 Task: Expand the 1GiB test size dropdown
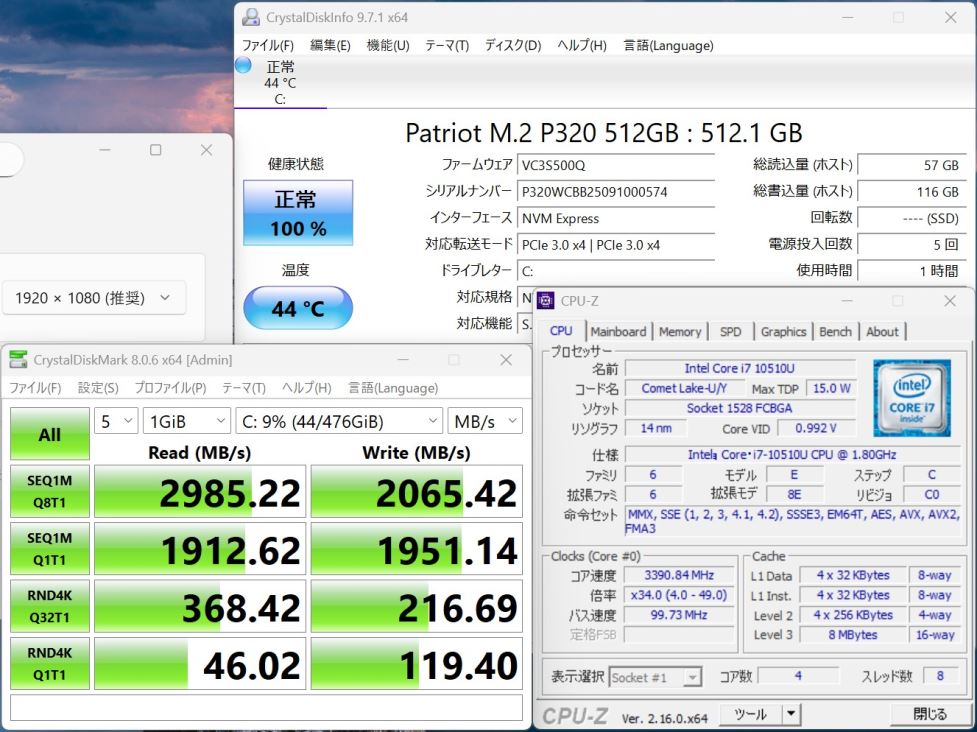click(x=186, y=422)
